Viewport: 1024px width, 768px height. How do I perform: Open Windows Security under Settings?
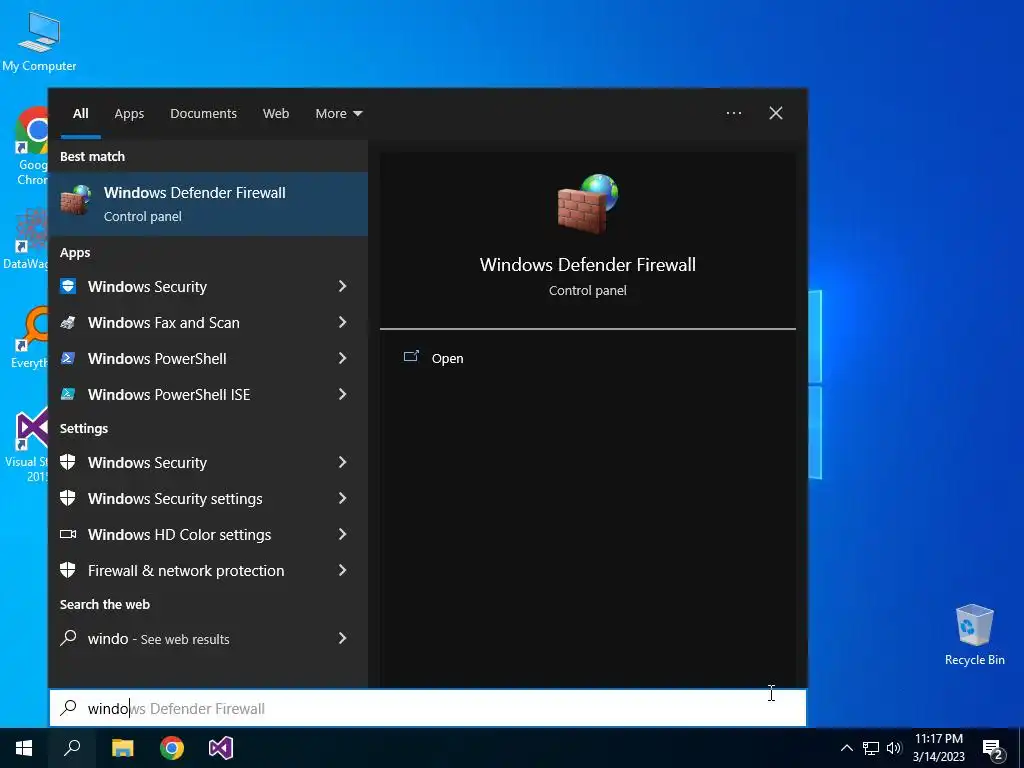(208, 462)
